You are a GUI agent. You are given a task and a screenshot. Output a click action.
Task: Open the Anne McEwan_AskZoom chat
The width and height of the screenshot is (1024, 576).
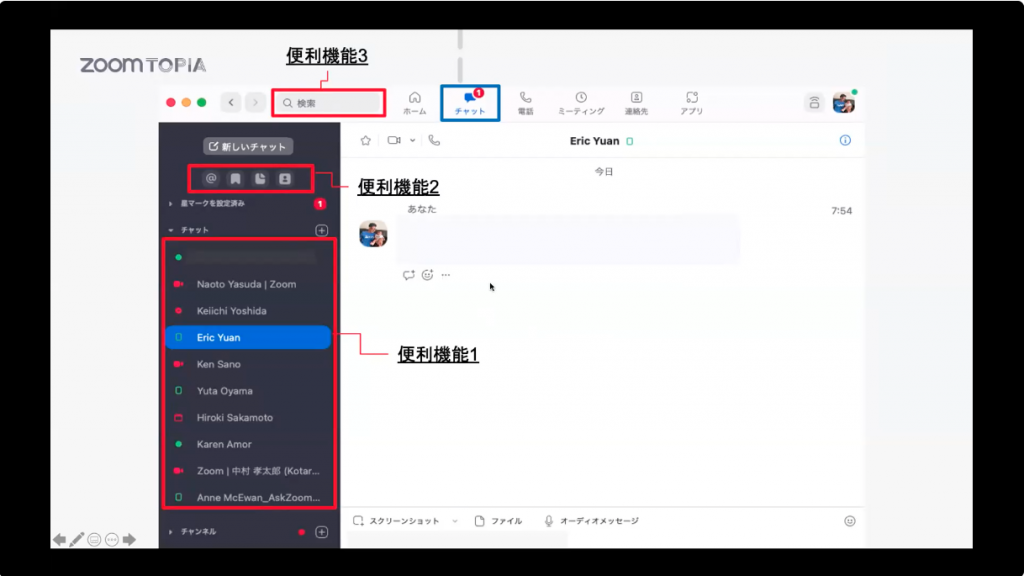point(248,498)
